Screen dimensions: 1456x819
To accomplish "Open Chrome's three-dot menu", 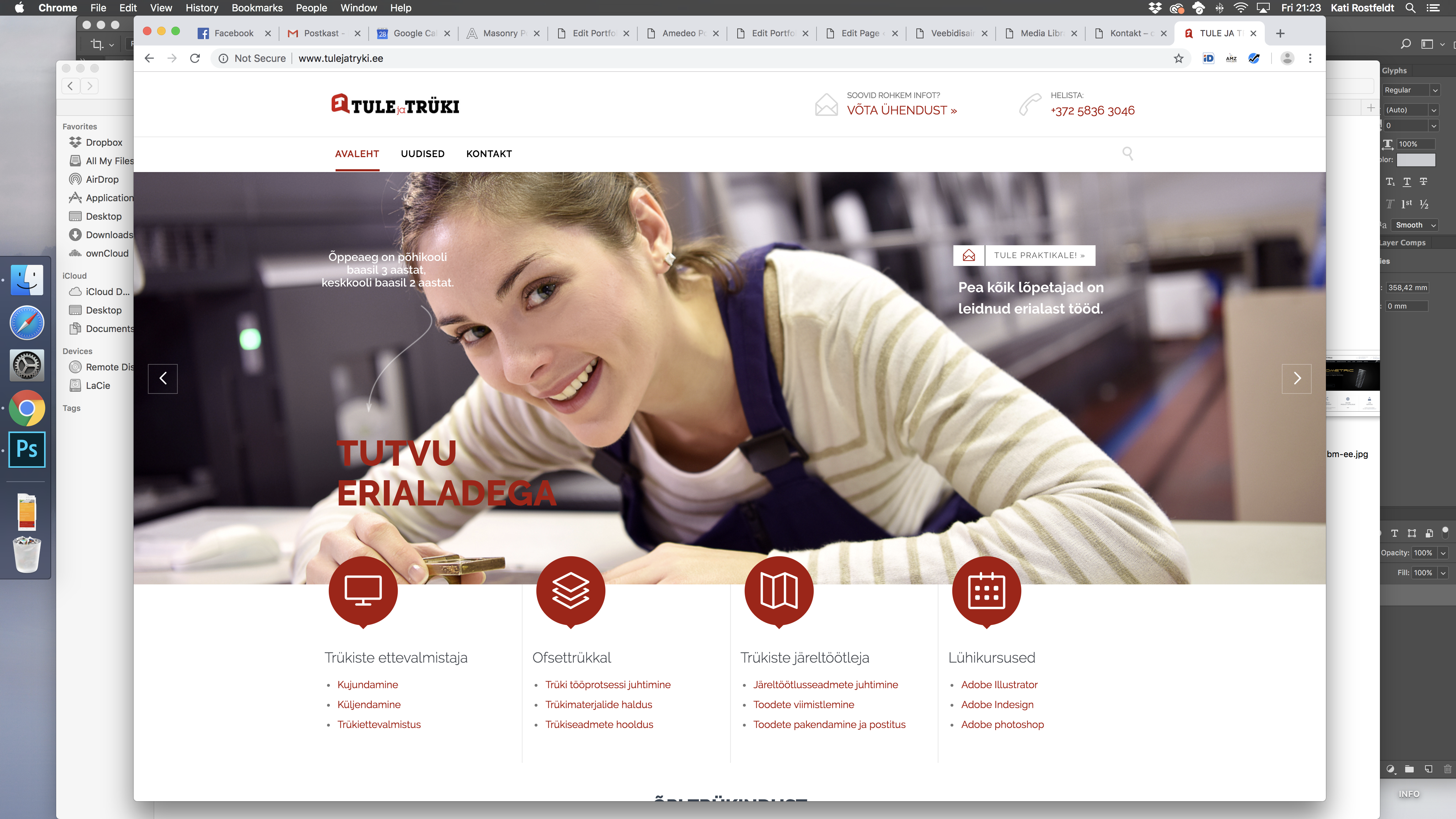I will [x=1310, y=58].
